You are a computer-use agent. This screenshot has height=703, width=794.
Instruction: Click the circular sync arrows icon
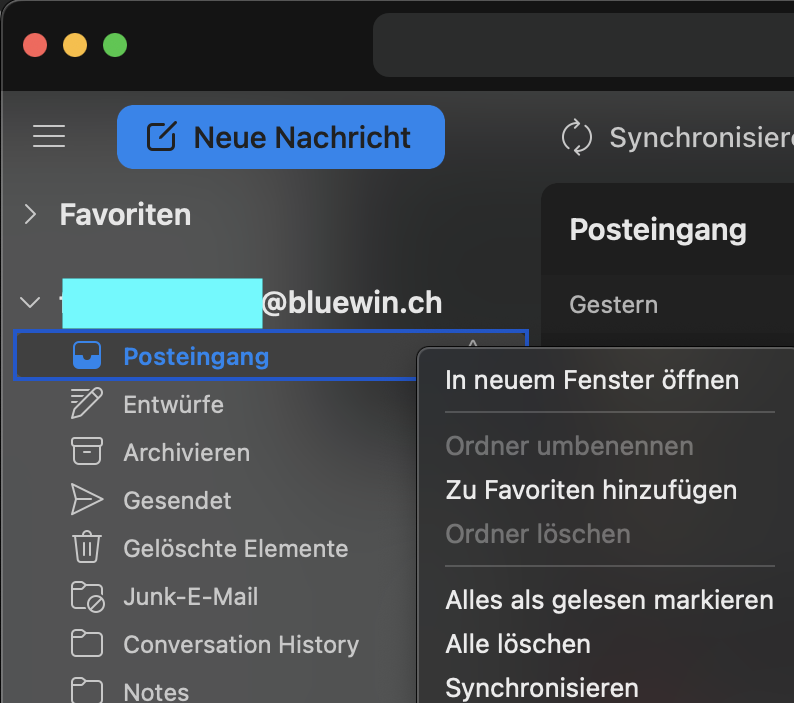(576, 137)
